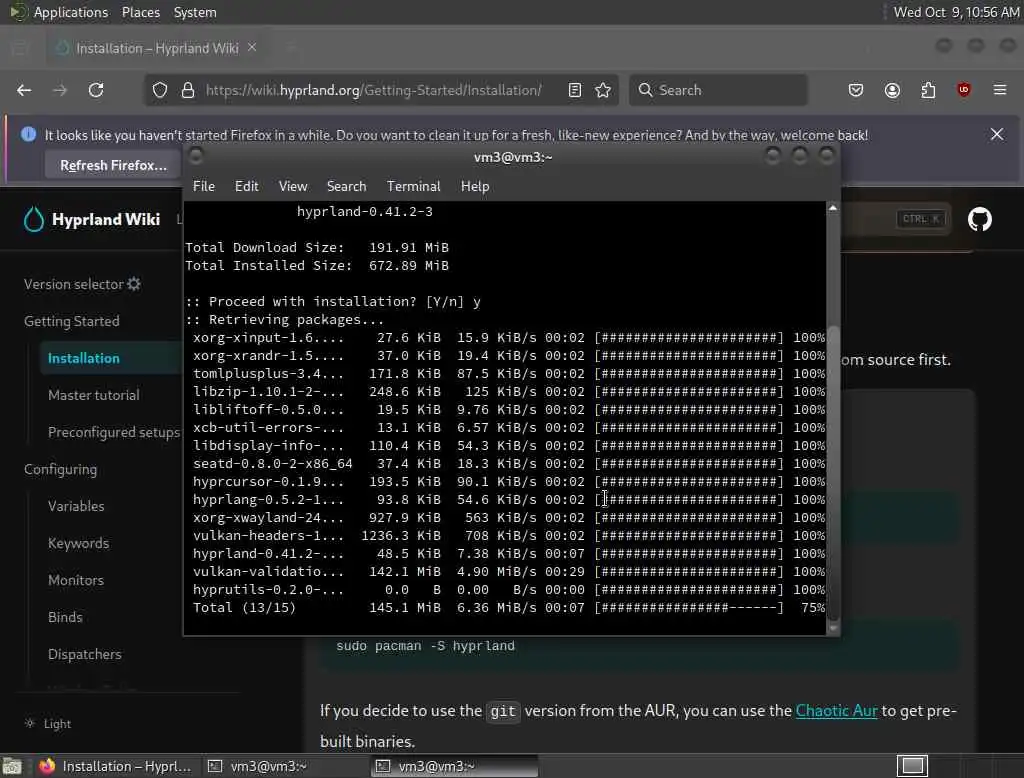Viewport: 1024px width, 778px height.
Task: Toggle reader view icon in address bar
Action: [x=575, y=90]
